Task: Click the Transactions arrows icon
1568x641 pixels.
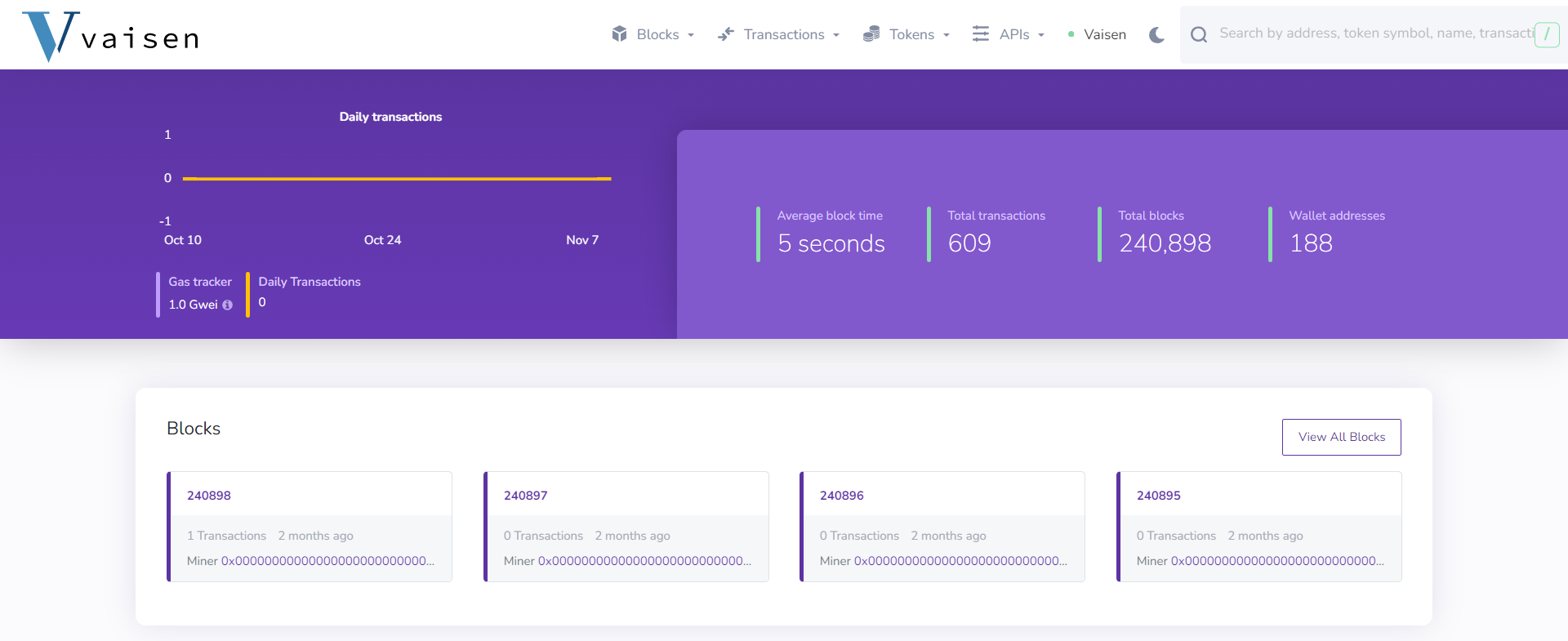Action: coord(725,34)
